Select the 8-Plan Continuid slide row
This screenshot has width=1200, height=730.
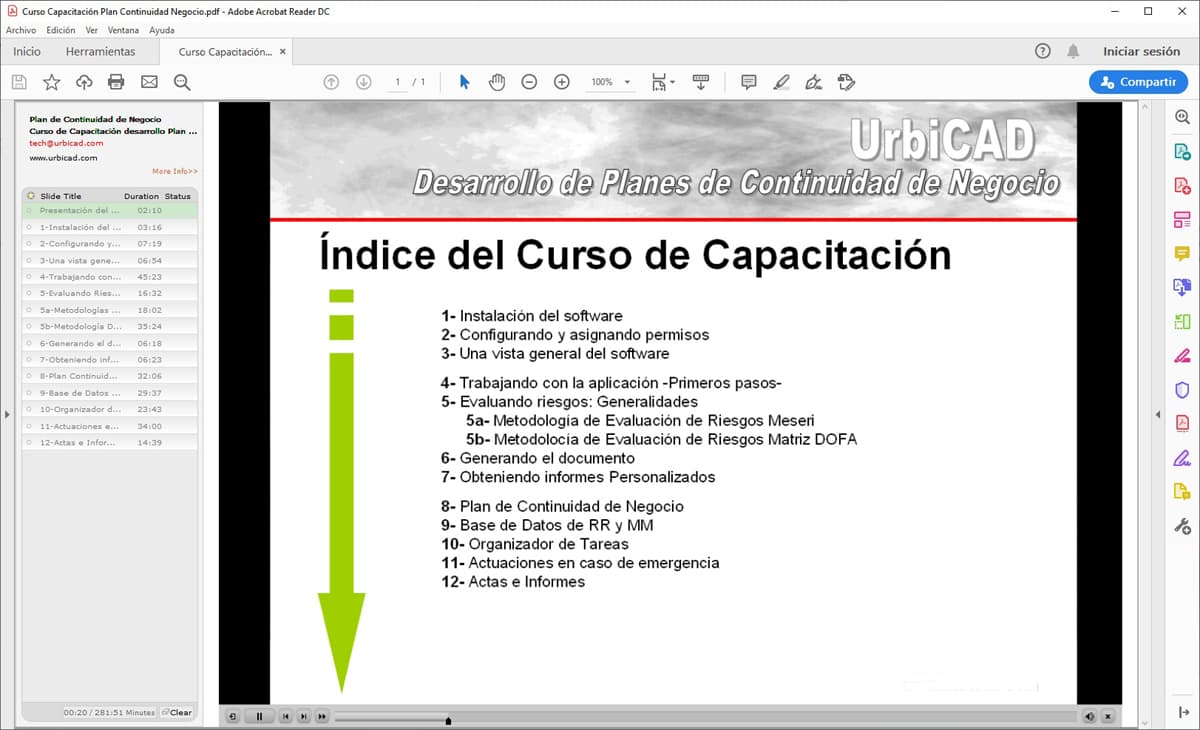110,376
